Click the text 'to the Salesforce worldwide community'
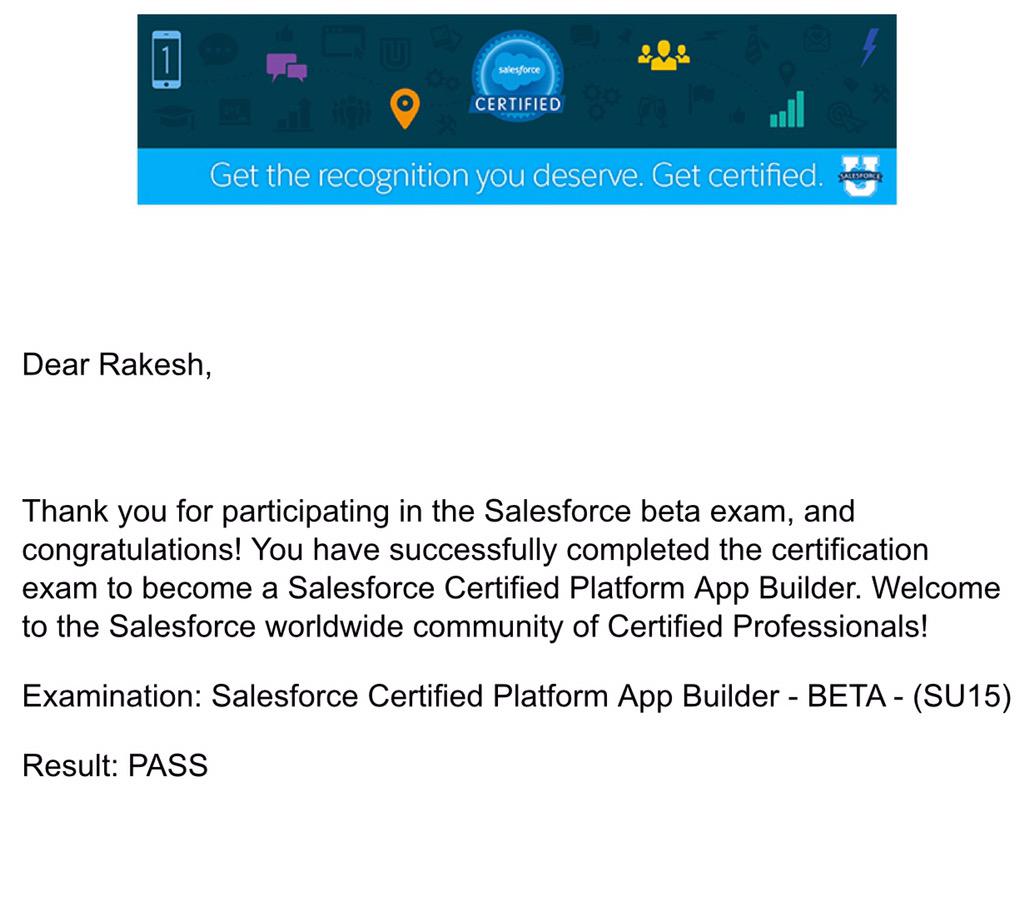The width and height of the screenshot is (1024, 910). 293,626
